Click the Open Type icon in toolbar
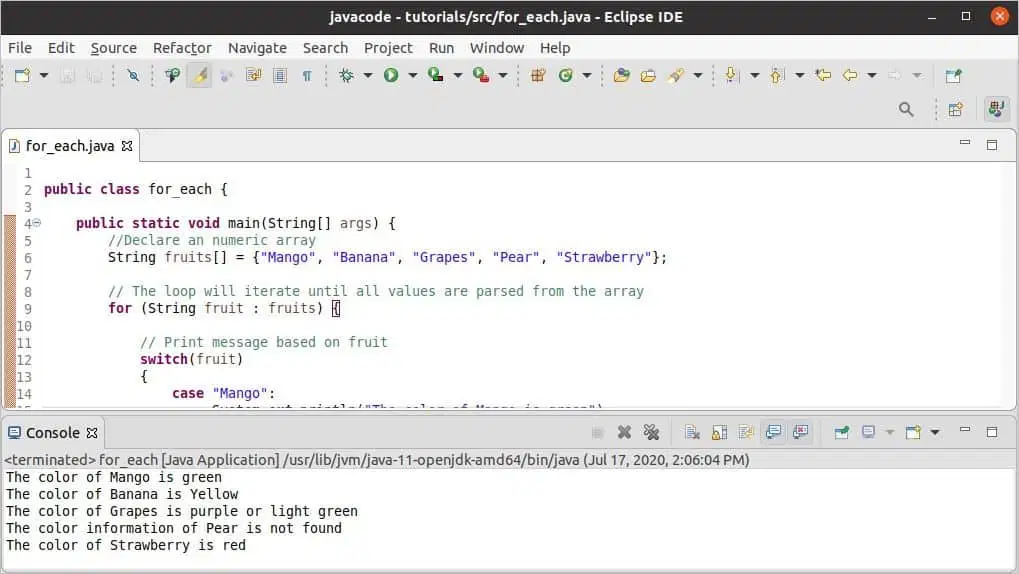The width and height of the screenshot is (1019, 574). point(621,75)
